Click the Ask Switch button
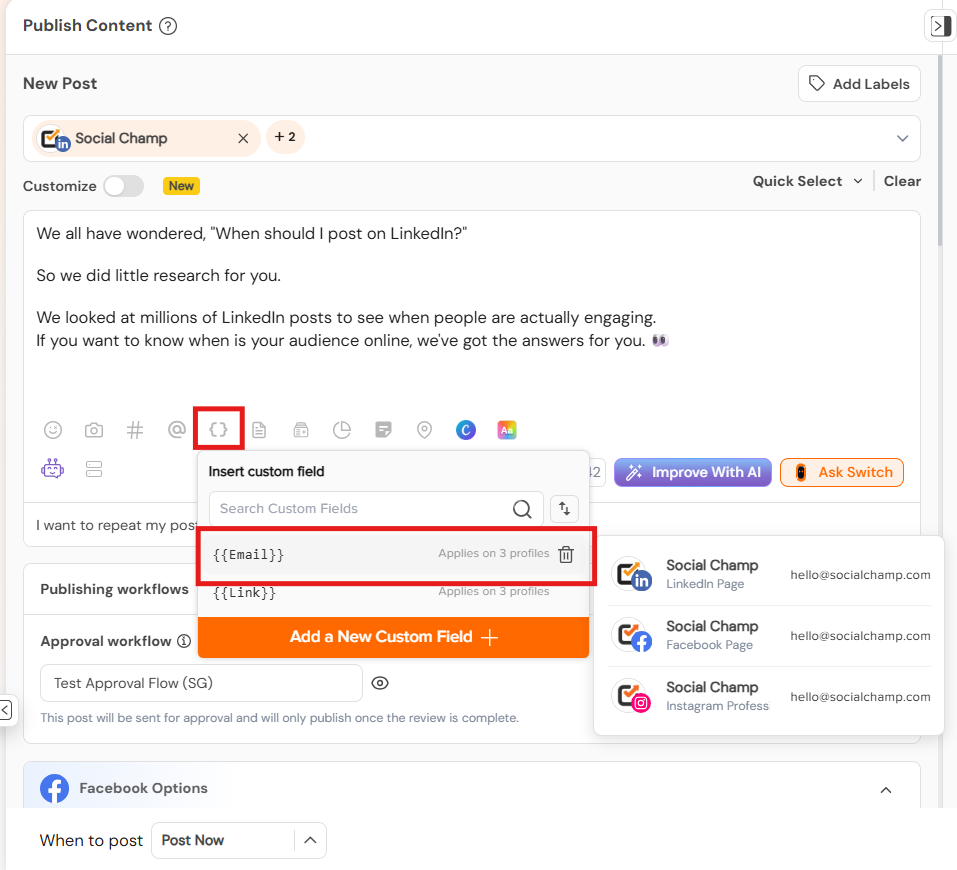The height and width of the screenshot is (870, 957). tap(842, 473)
